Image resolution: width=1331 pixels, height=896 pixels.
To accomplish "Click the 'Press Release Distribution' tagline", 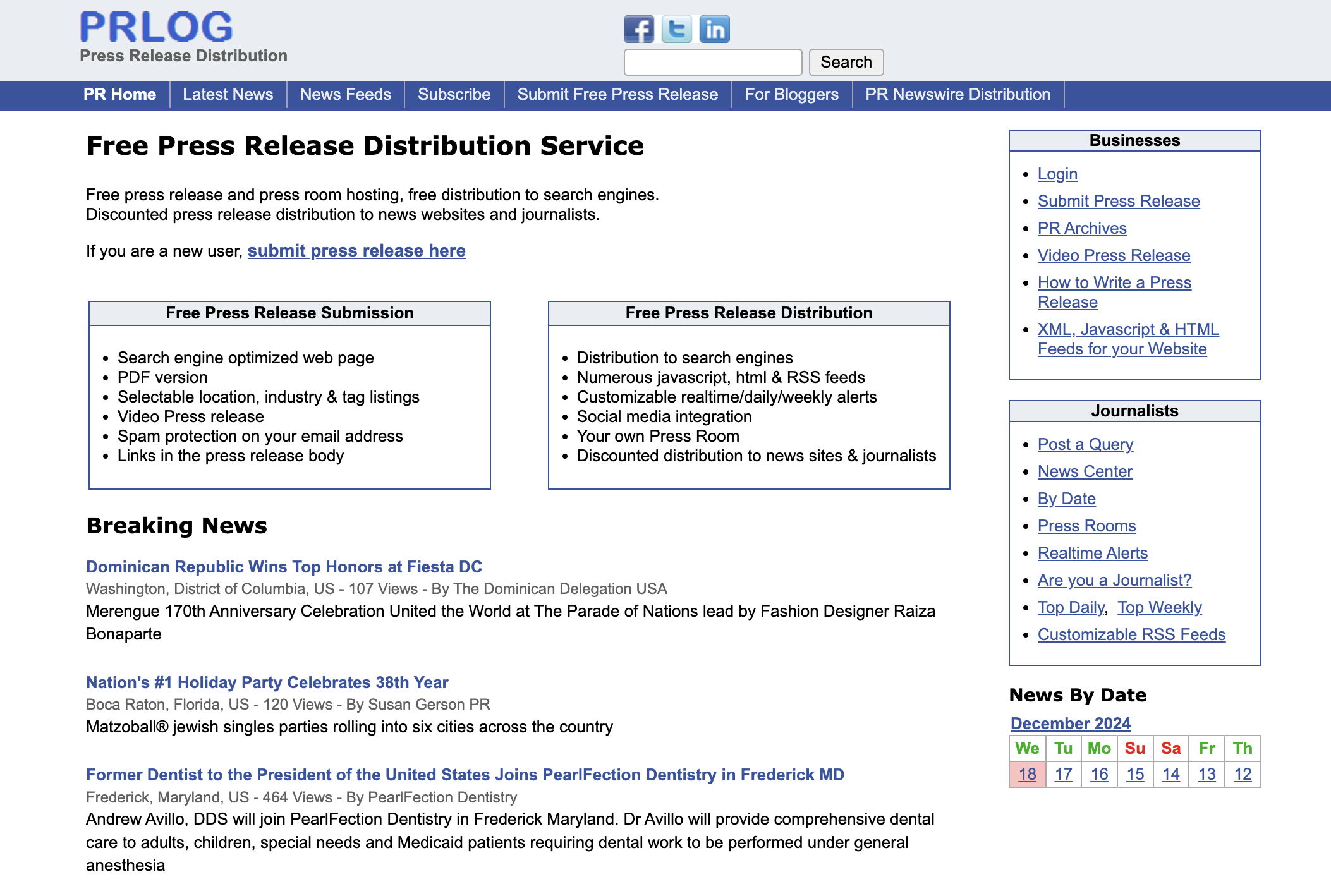I will (183, 56).
